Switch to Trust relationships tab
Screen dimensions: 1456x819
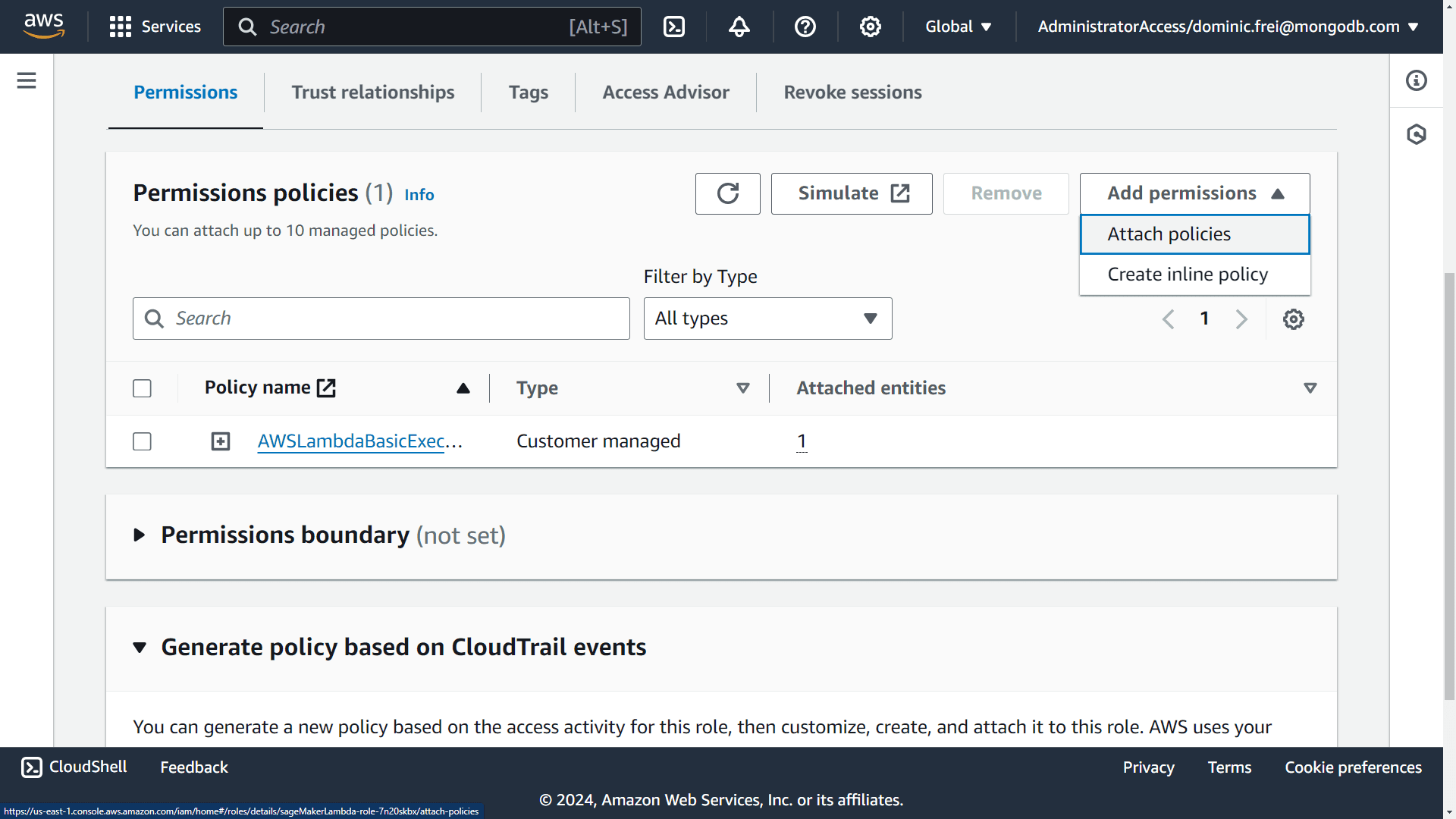pos(373,91)
